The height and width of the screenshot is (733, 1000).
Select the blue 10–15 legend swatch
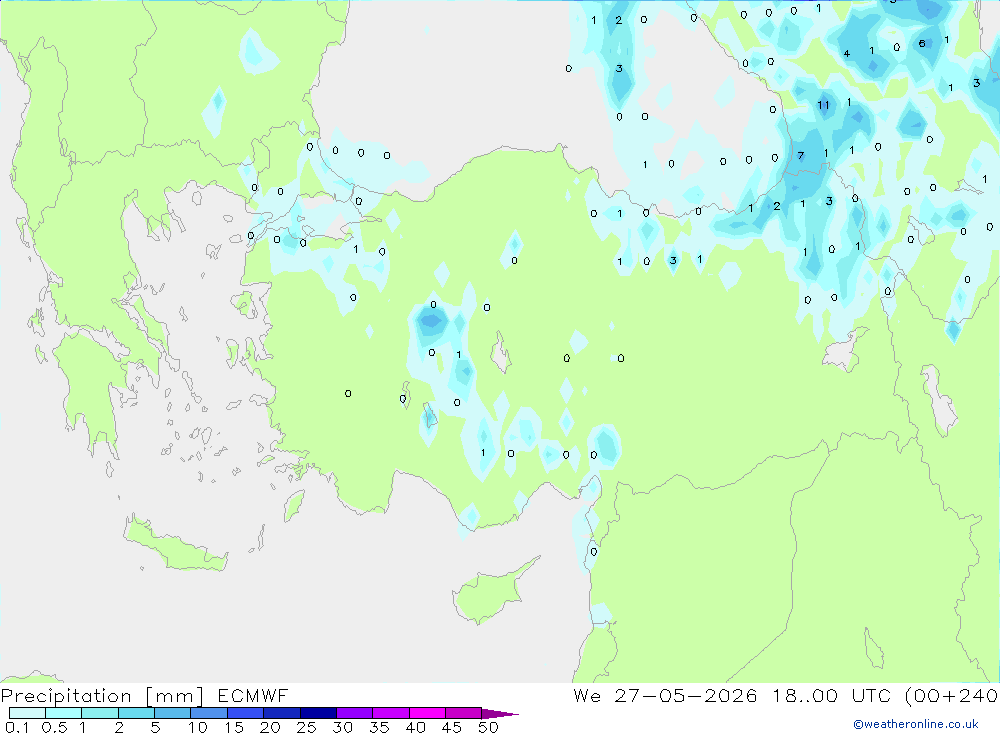(x=209, y=713)
